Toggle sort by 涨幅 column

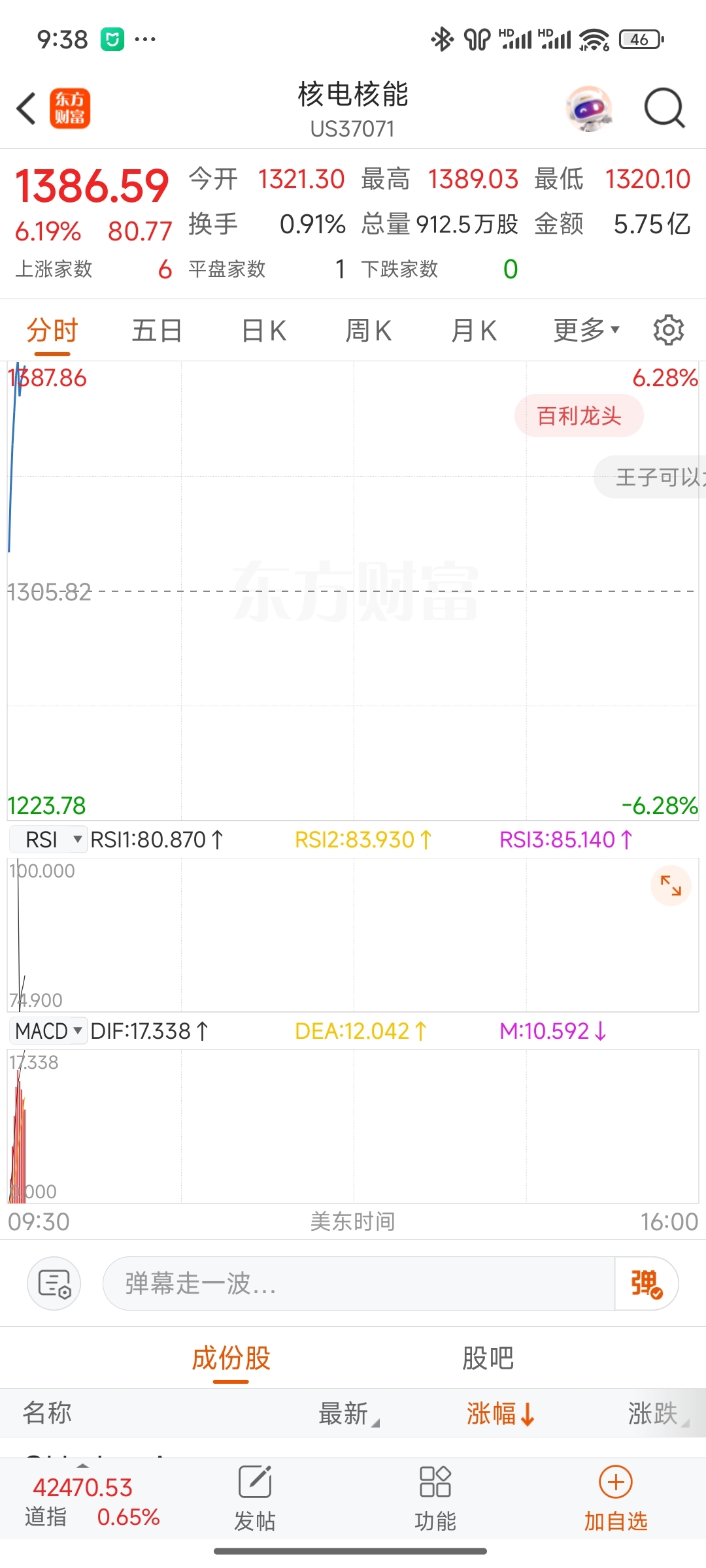pos(501,1413)
